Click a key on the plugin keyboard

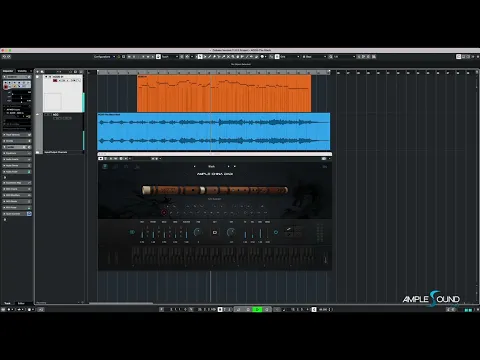222,257
